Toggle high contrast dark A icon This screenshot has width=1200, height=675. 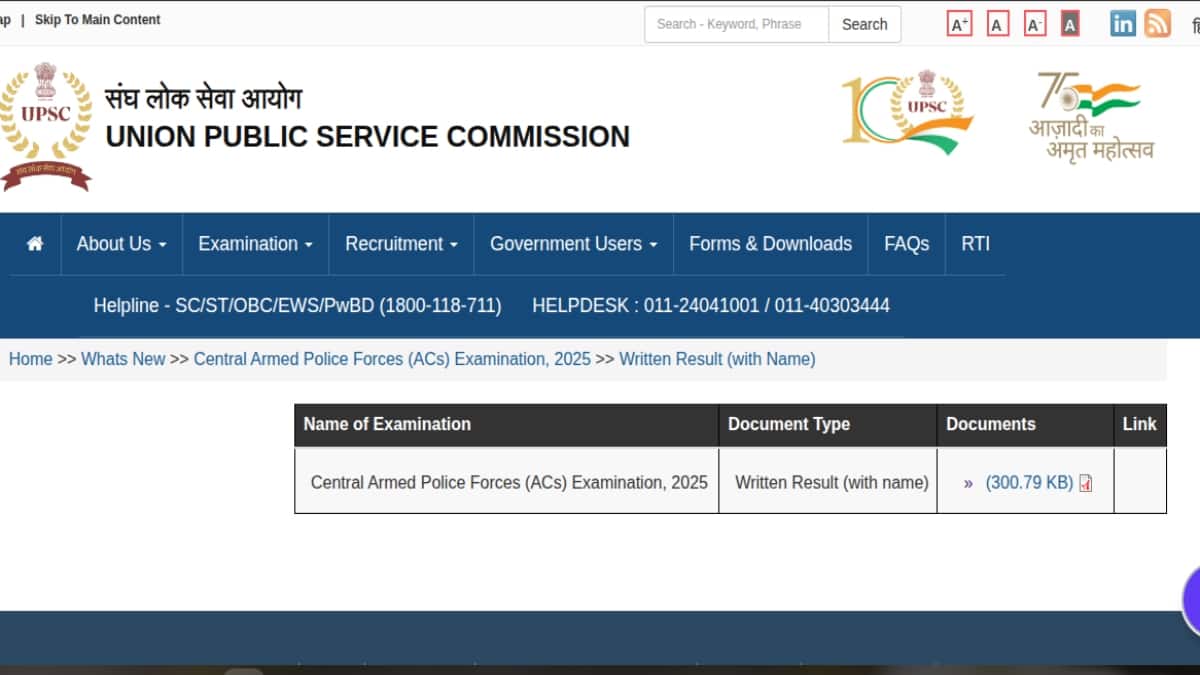tap(1070, 25)
